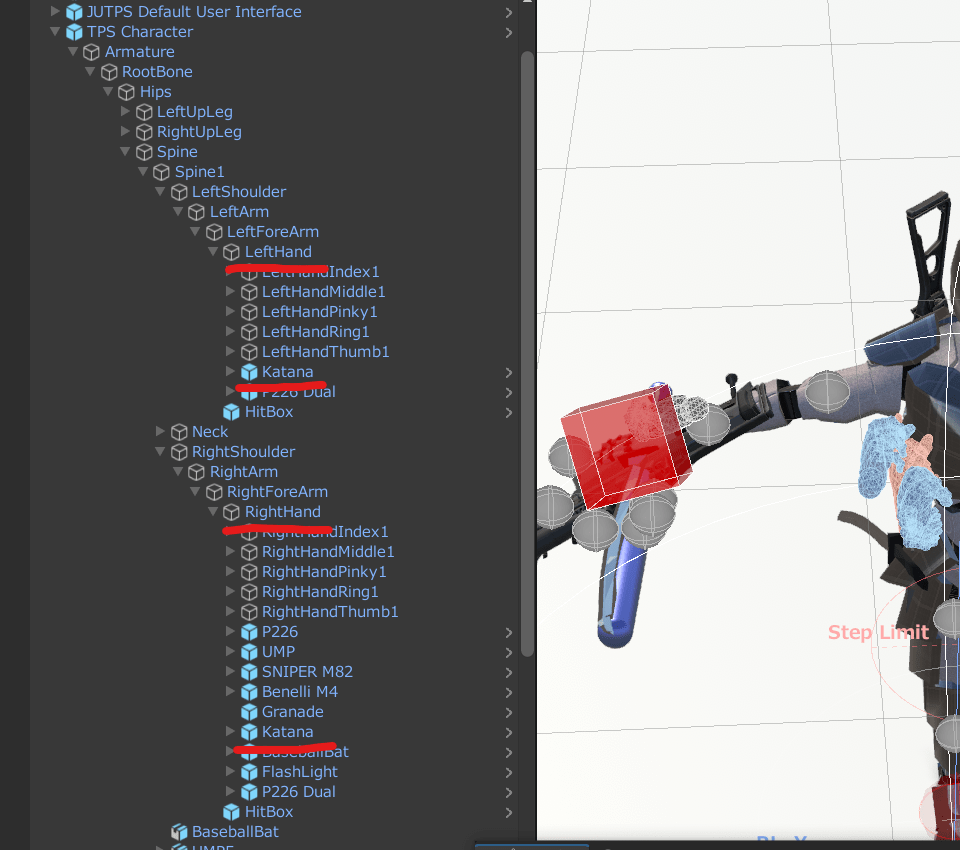The image size is (960, 850).
Task: Click the blue prefab icon beside SNIPER M82
Action: 249,672
